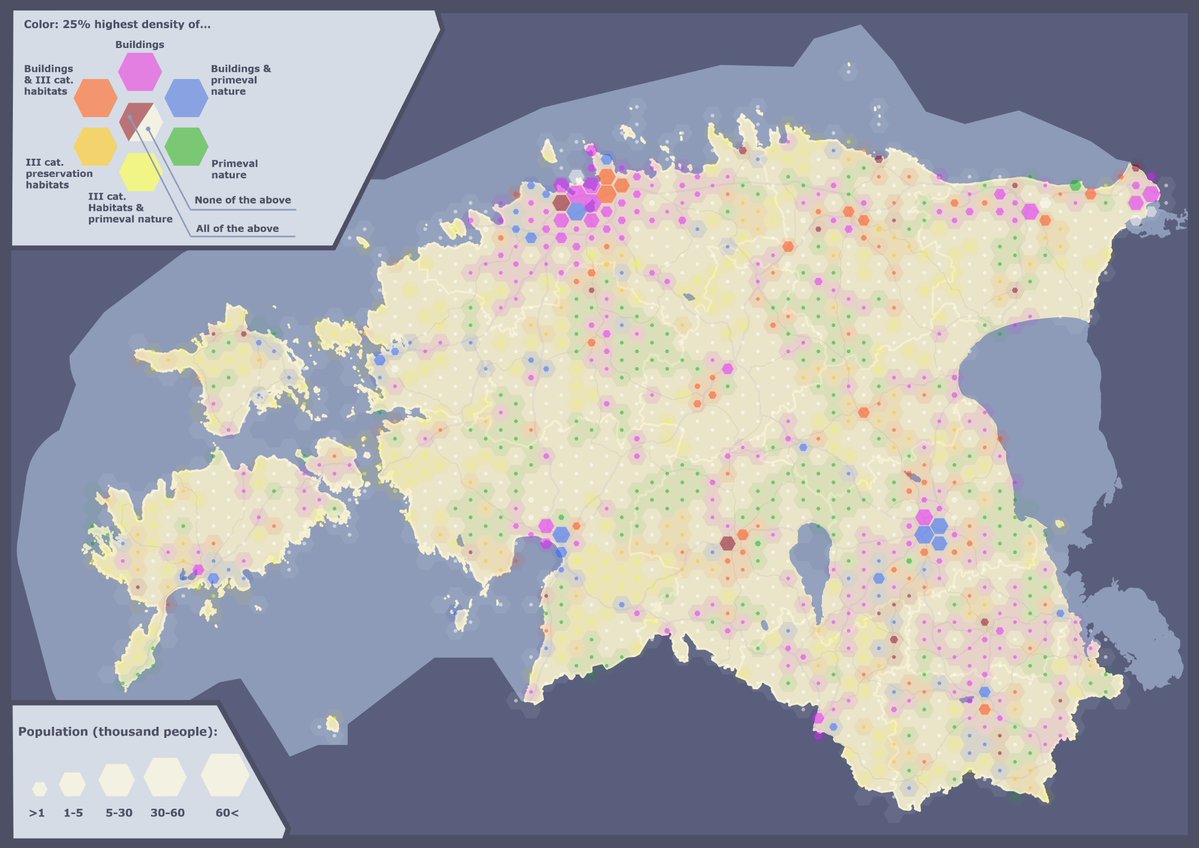Click the "None of the above" label
The image size is (1199, 848).
click(x=243, y=200)
